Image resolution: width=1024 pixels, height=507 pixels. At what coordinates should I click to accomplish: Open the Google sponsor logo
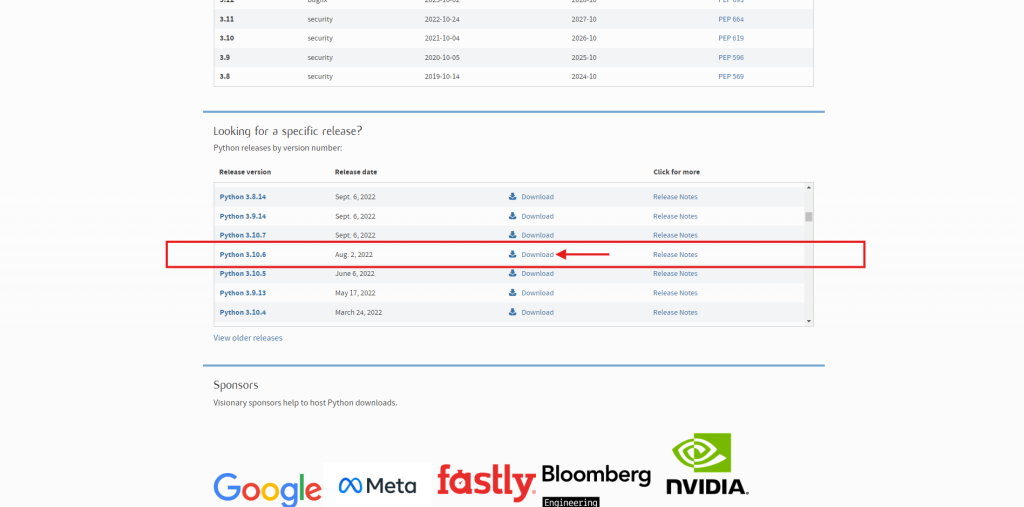point(267,487)
